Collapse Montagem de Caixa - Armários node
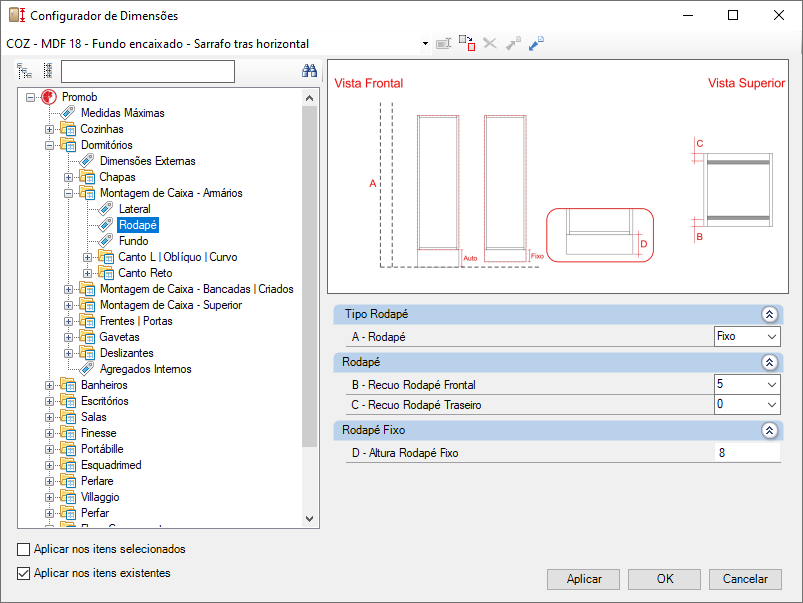 pos(68,194)
